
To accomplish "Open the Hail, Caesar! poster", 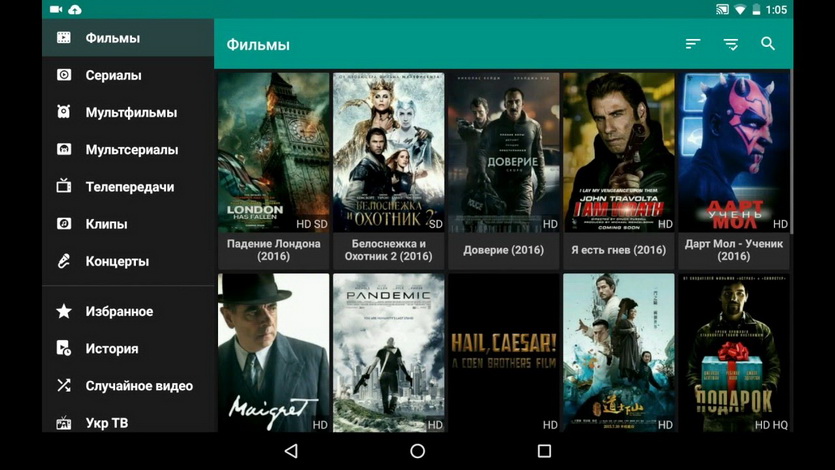I will click(504, 352).
